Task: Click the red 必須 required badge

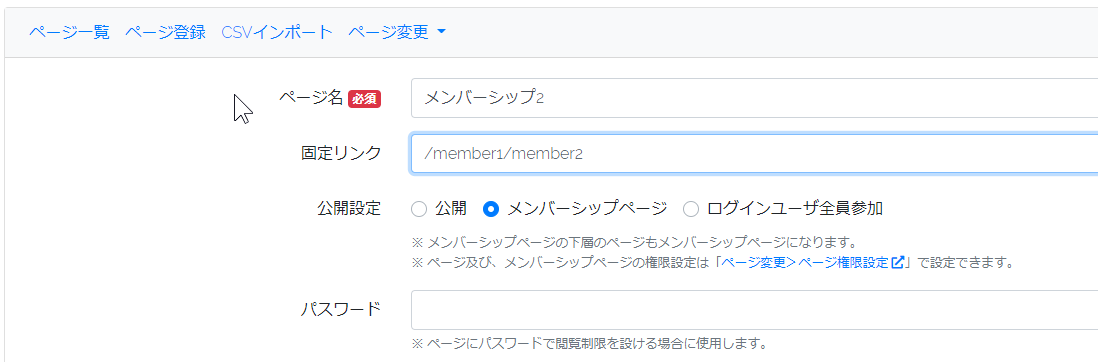Action: tap(364, 99)
